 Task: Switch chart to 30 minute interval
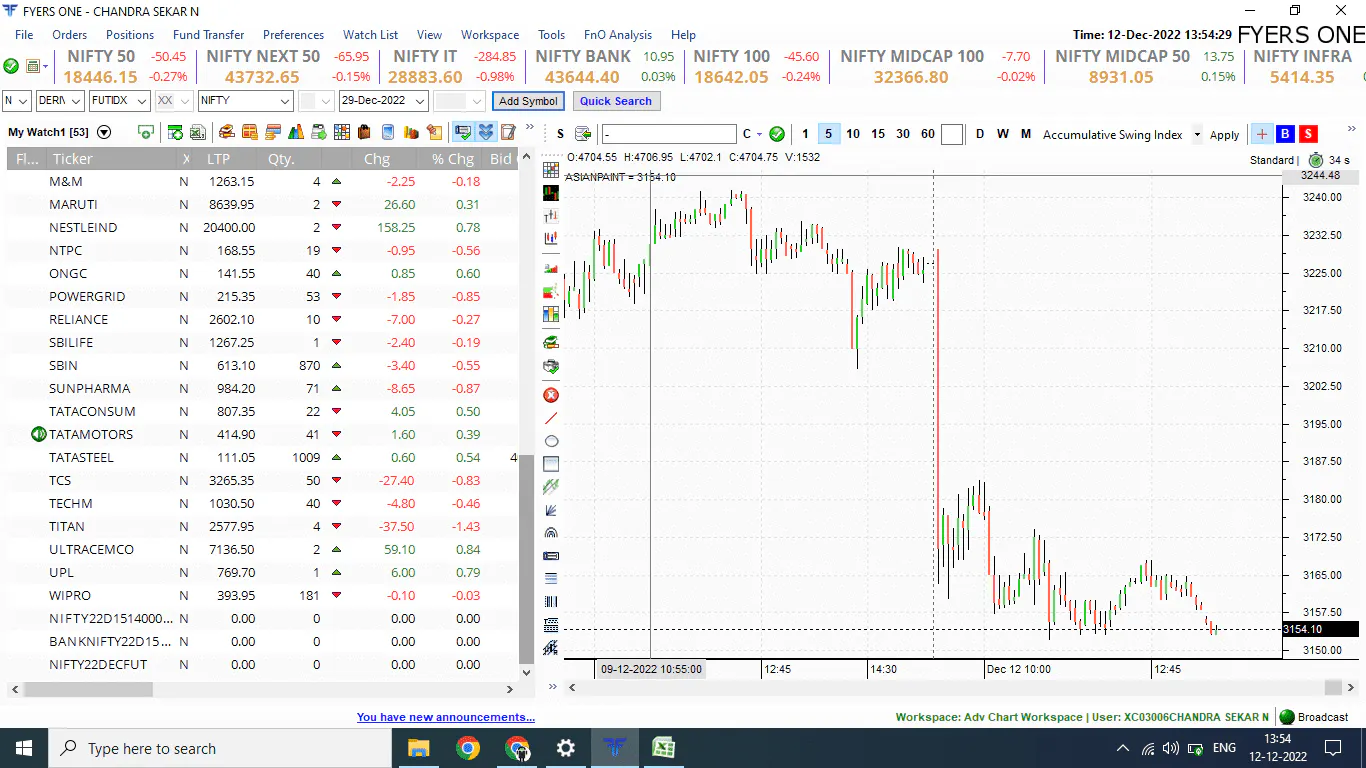903,134
